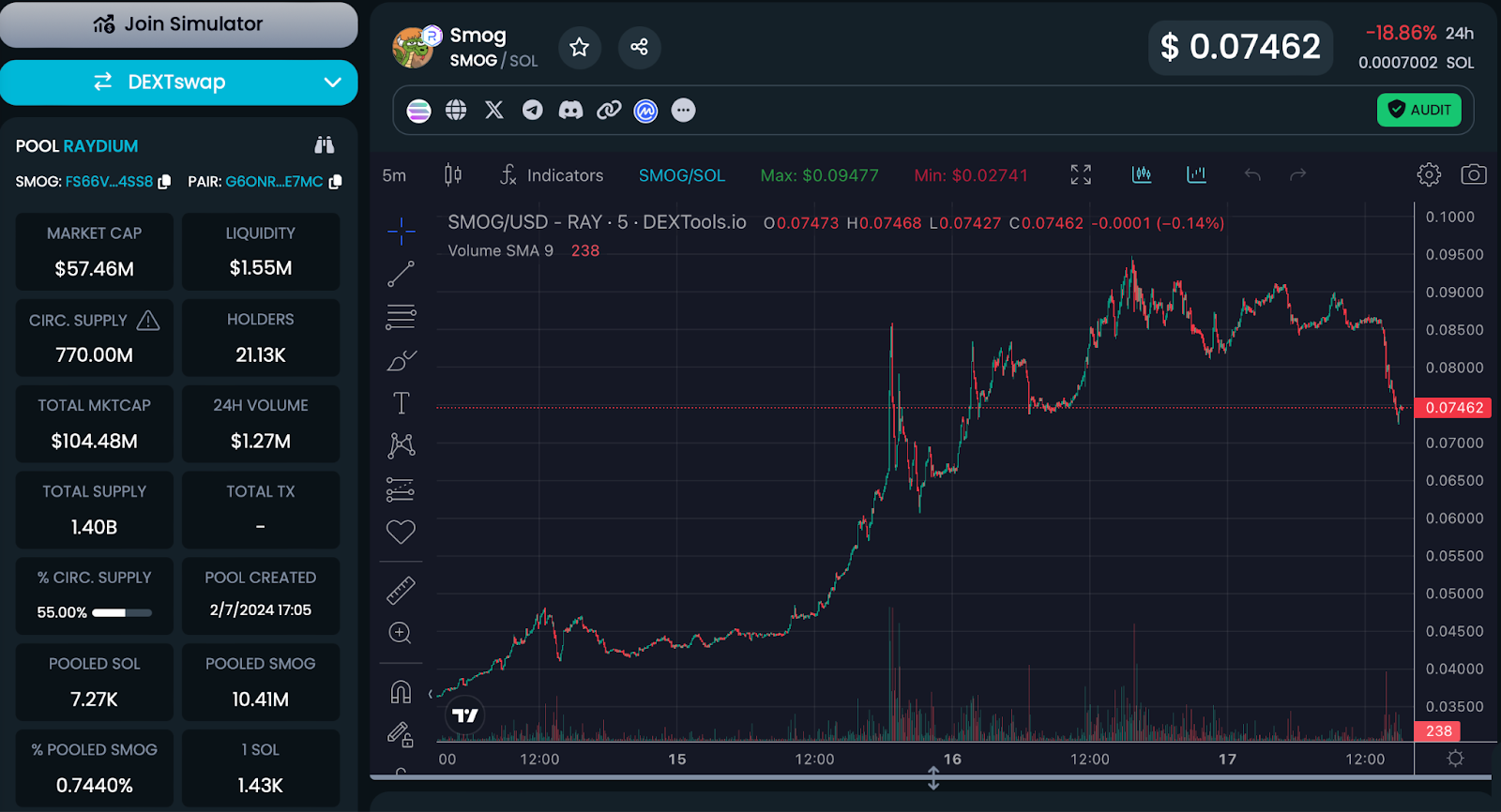Open Solana explorer icon link
Viewport: 1501px width, 812px height.
click(x=418, y=111)
